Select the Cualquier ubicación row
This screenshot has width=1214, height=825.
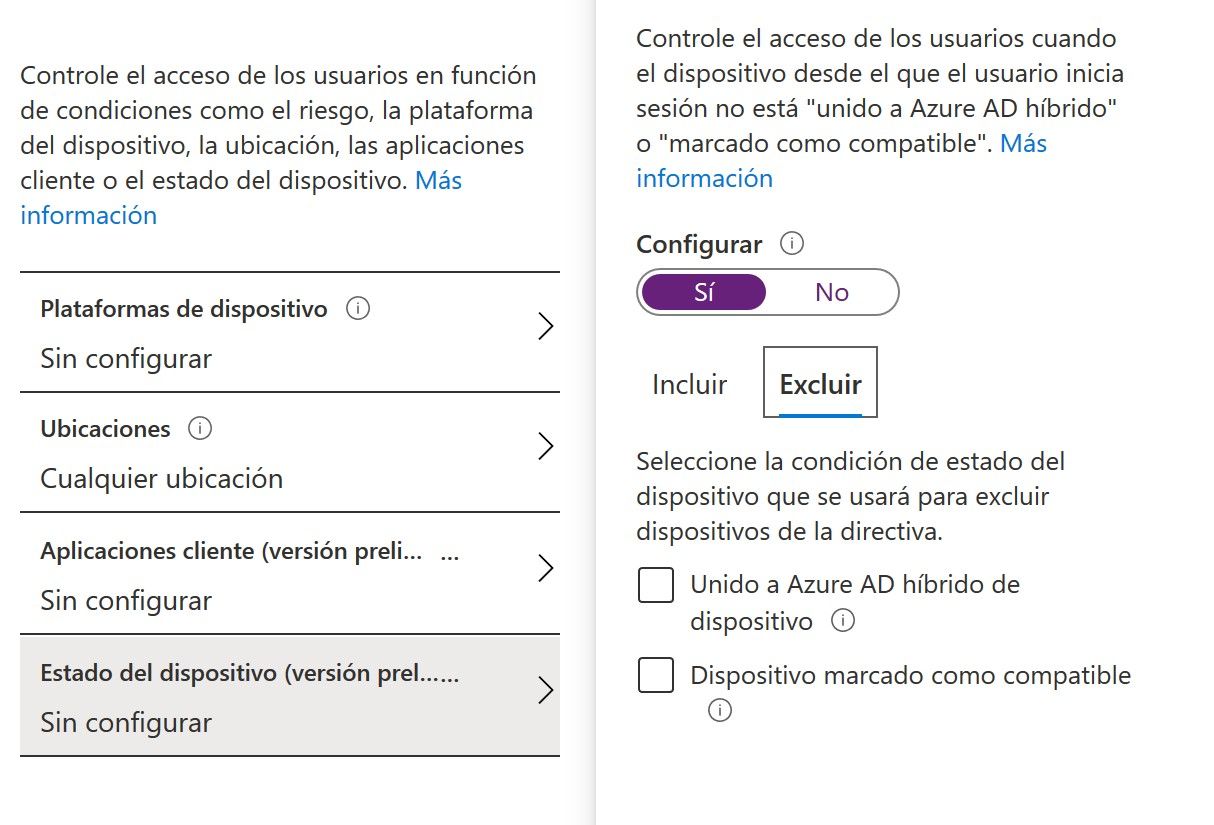[162, 479]
